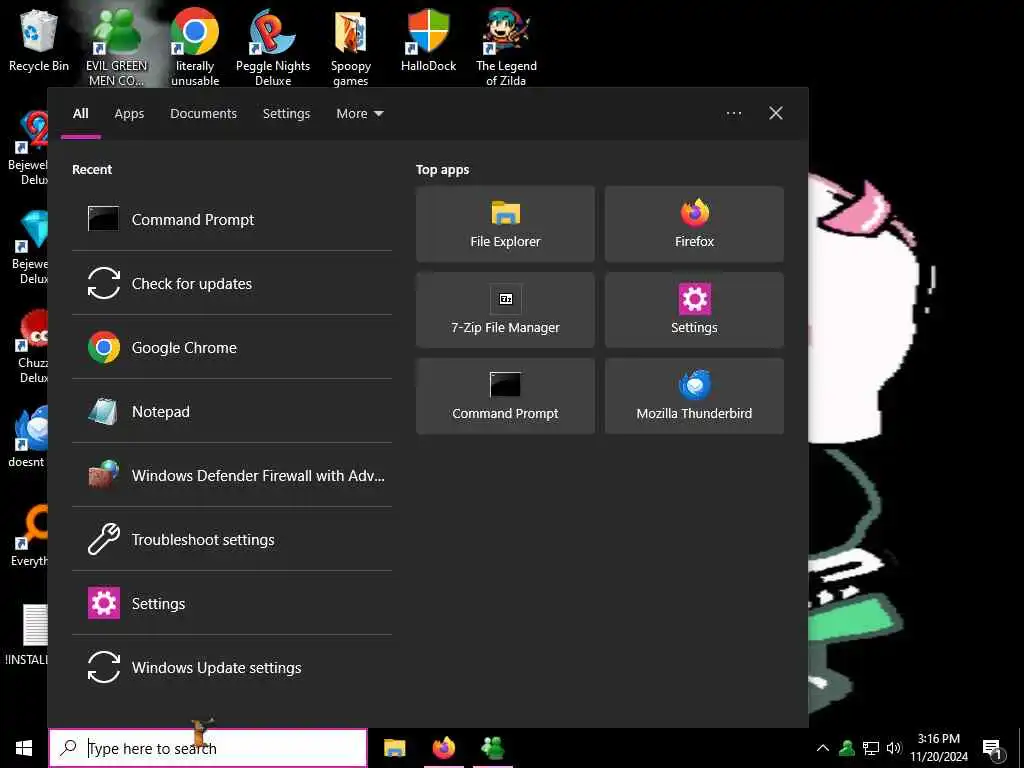The width and height of the screenshot is (1024, 768).
Task: Open green men app on taskbar
Action: point(493,748)
